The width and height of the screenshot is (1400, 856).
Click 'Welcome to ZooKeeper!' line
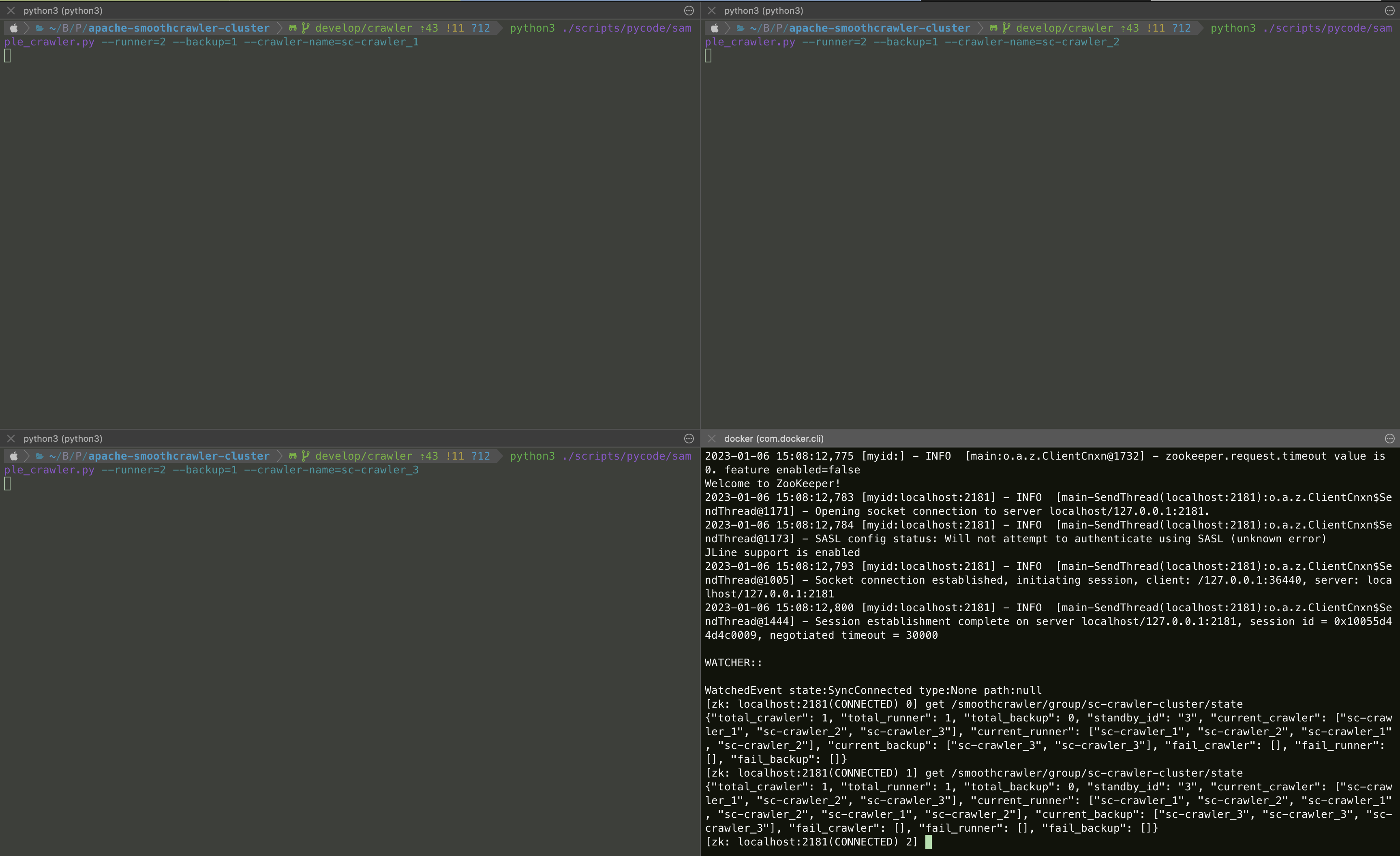(772, 484)
